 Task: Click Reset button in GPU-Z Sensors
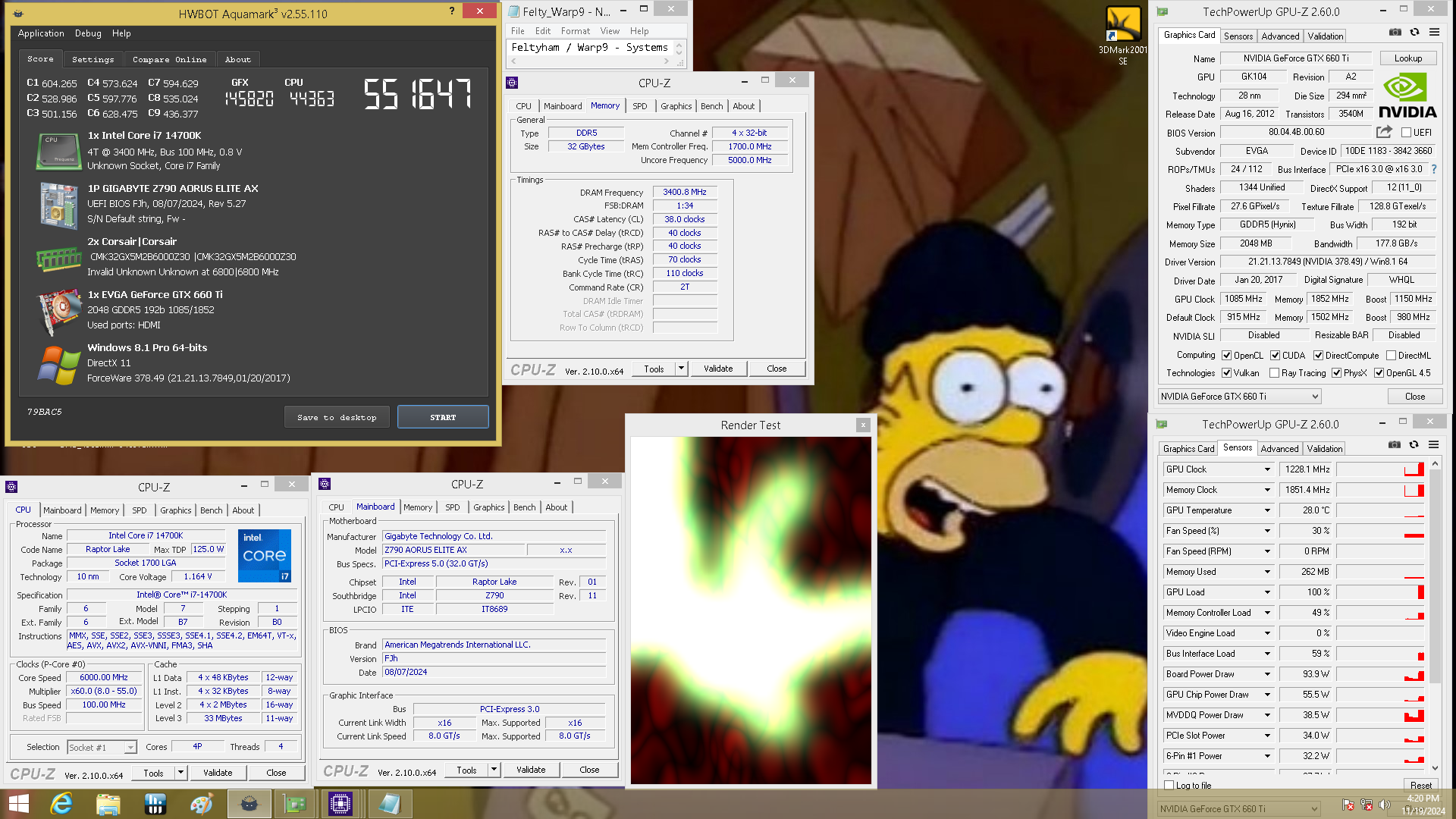[x=1420, y=786]
